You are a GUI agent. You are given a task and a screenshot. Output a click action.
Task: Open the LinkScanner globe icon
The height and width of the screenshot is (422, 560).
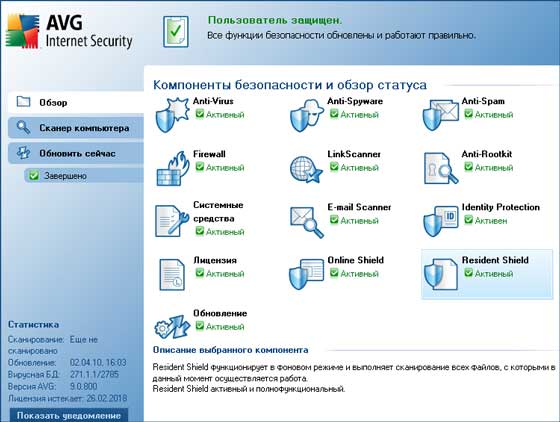306,169
